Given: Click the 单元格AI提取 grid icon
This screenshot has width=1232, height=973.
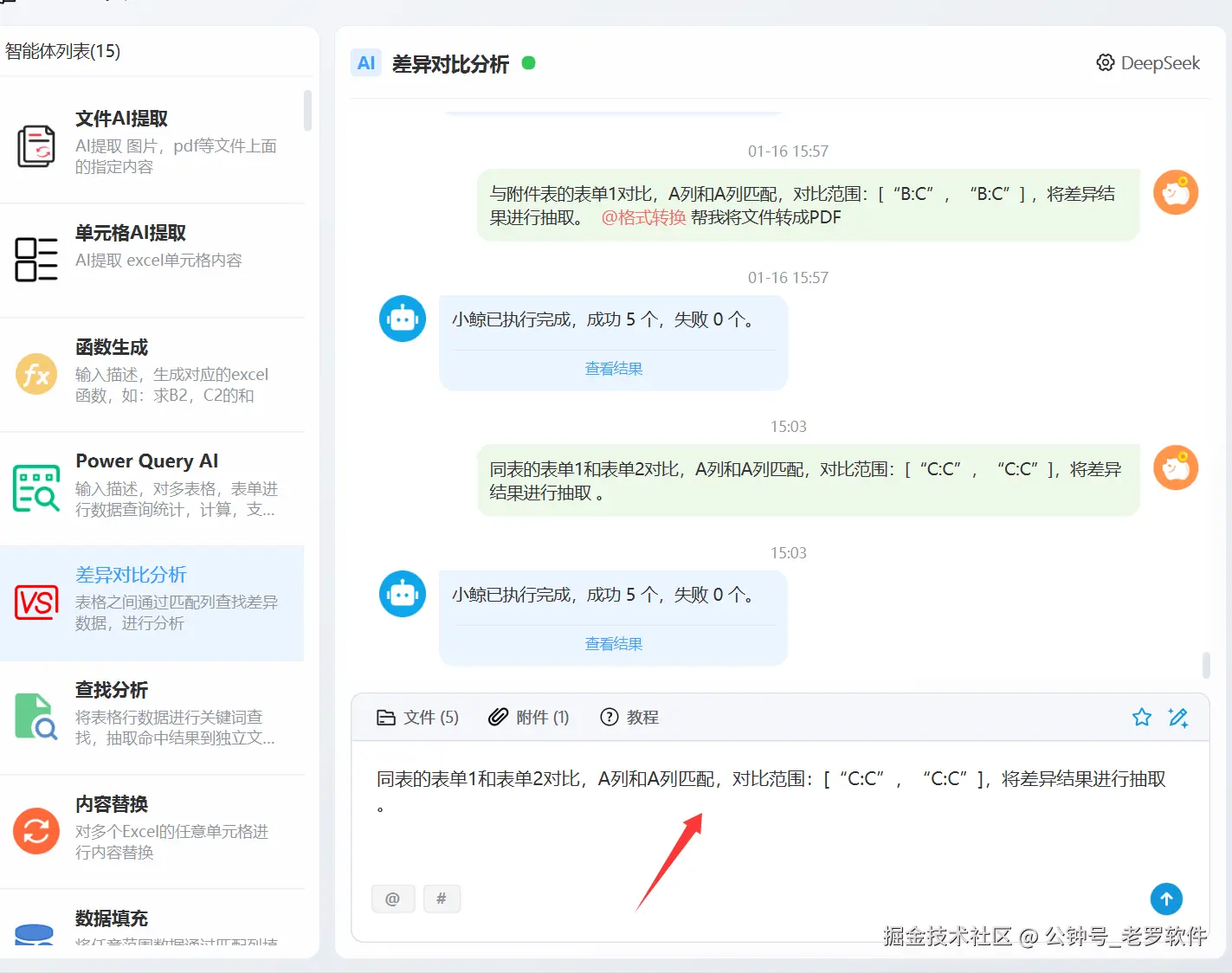Looking at the screenshot, I should [35, 260].
